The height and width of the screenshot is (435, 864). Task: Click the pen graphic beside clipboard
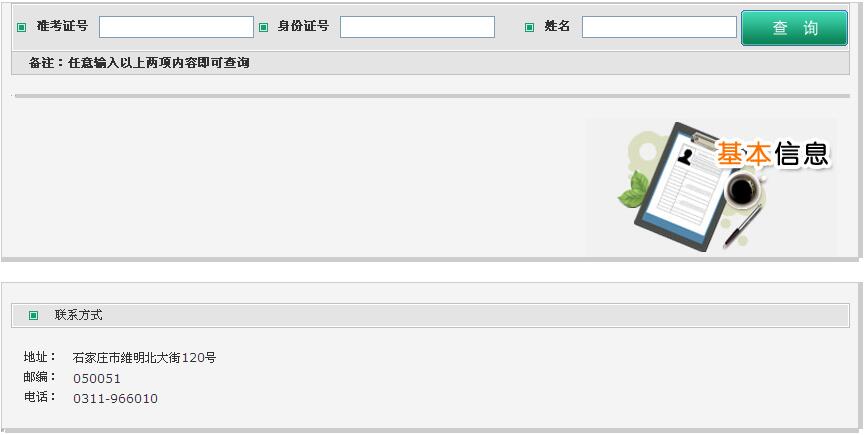tap(743, 225)
